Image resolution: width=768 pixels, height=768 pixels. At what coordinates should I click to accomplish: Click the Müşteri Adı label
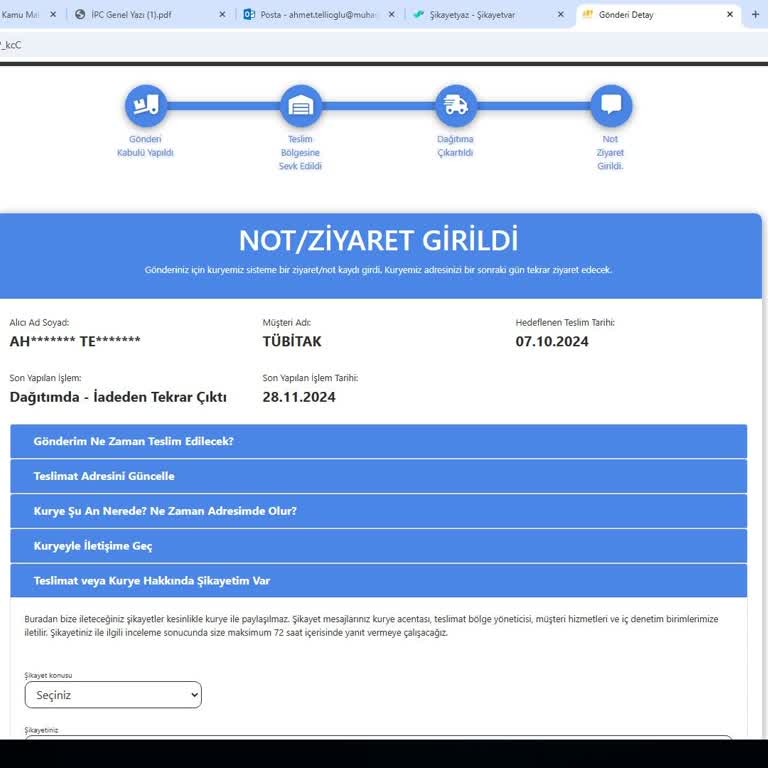click(287, 322)
